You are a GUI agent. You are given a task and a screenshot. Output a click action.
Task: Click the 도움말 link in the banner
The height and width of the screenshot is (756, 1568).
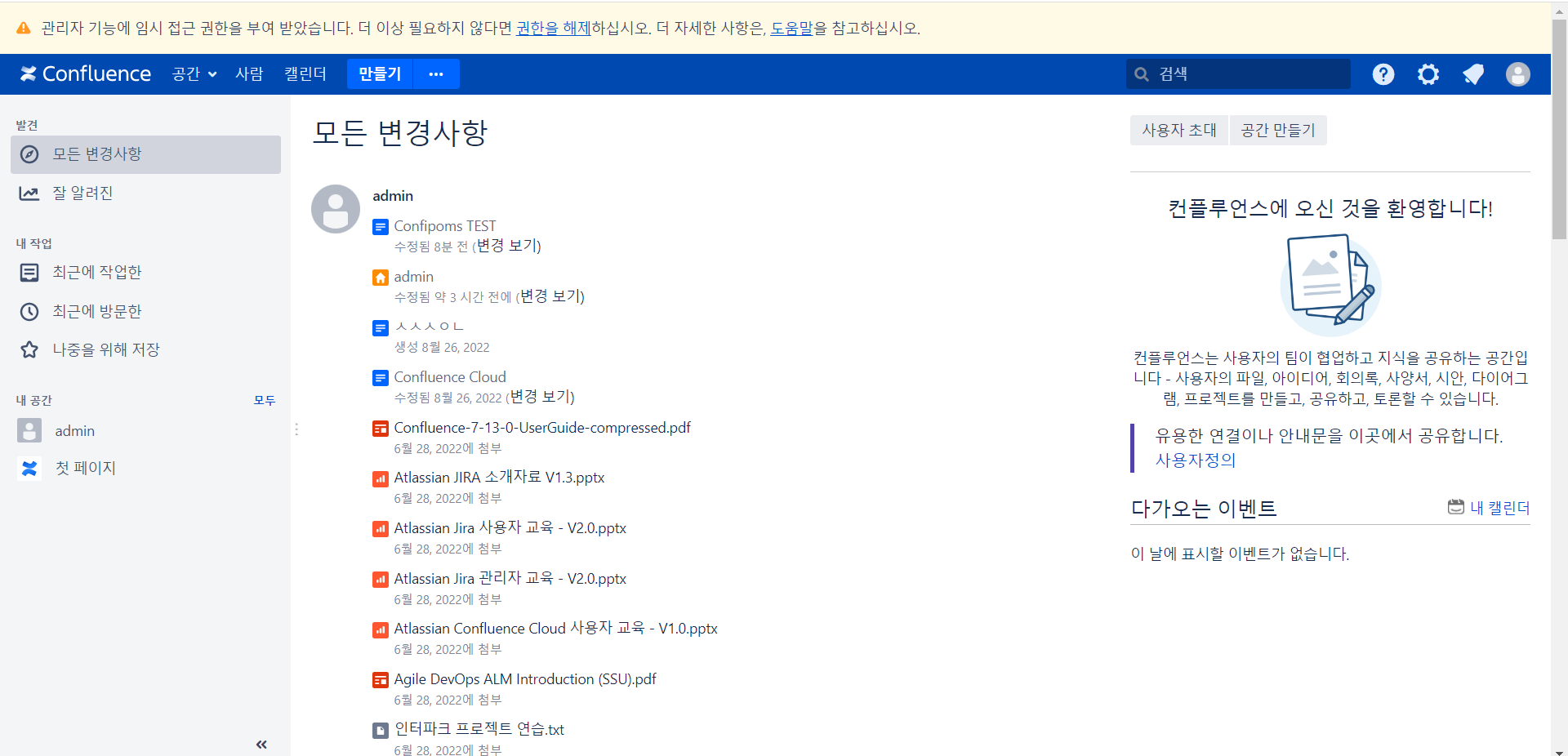pyautogui.click(x=792, y=28)
